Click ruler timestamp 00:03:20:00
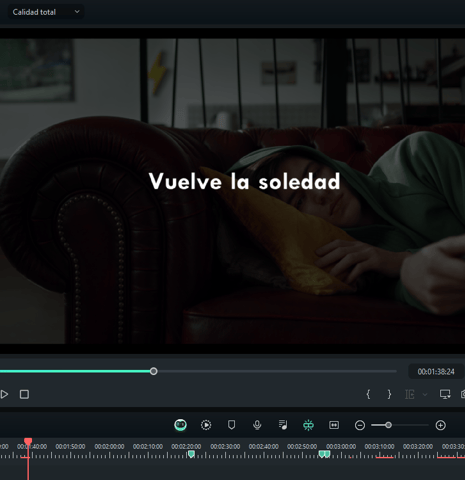Viewport: 465px width, 480px height. point(418,446)
